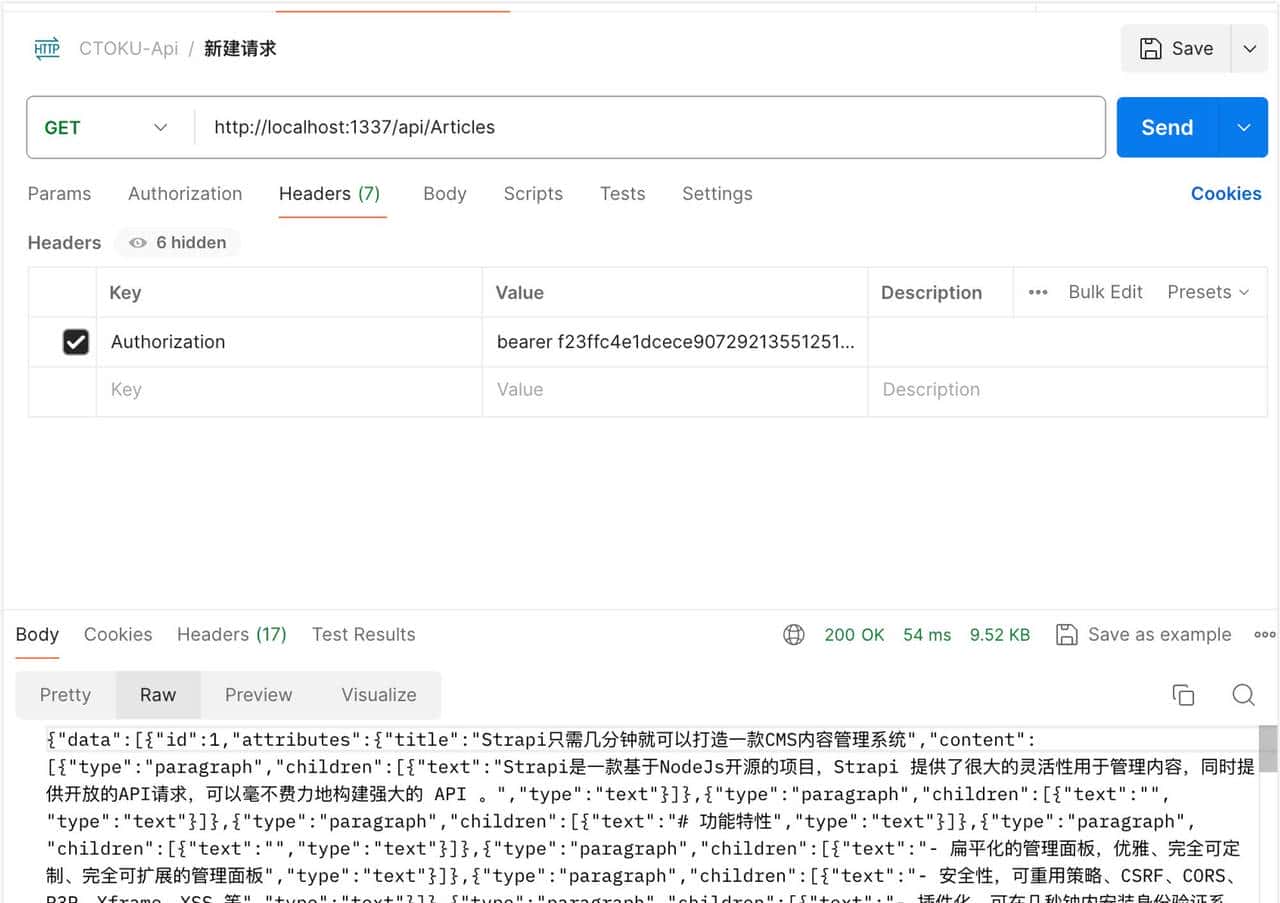Click the Cookies link
The width and height of the screenshot is (1280, 903).
click(1226, 193)
